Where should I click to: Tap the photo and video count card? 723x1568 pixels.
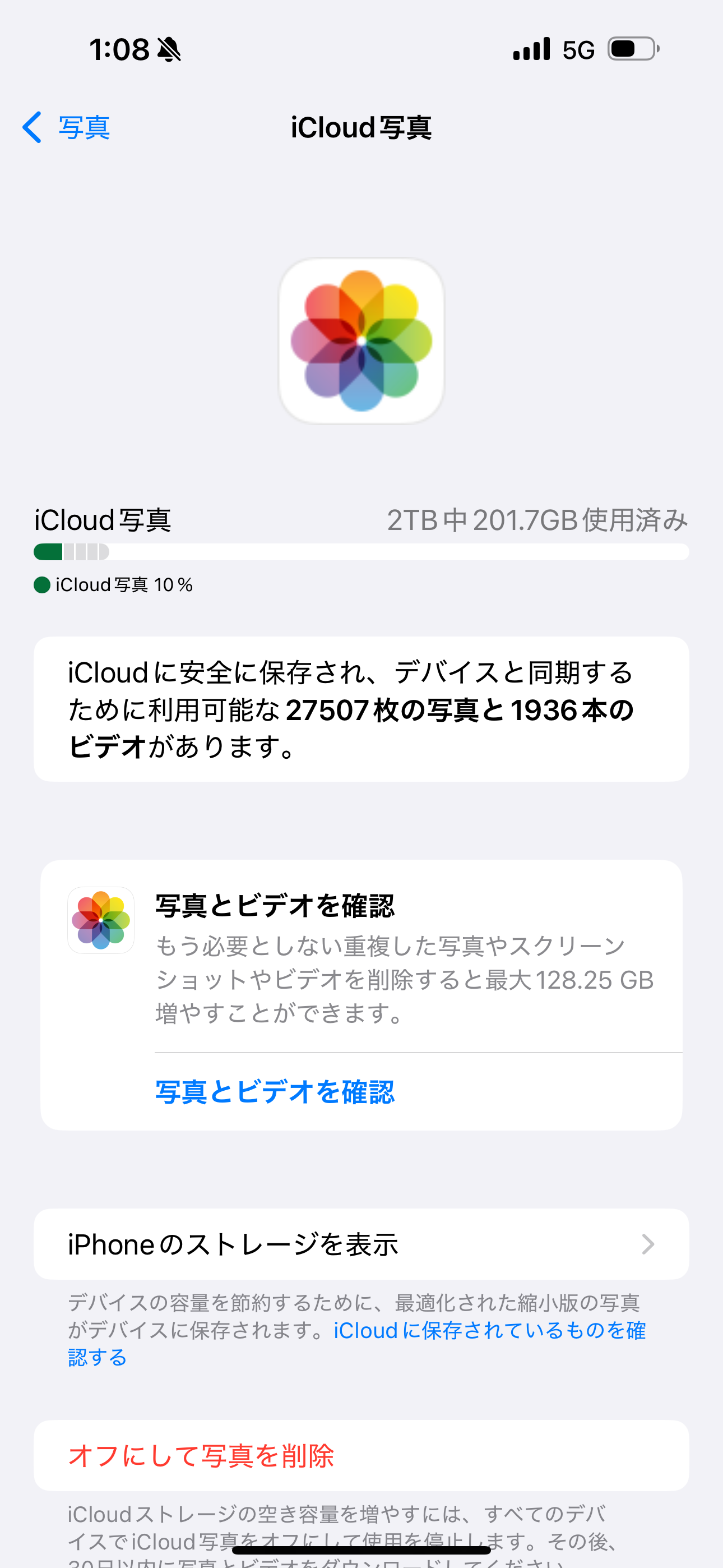(361, 709)
